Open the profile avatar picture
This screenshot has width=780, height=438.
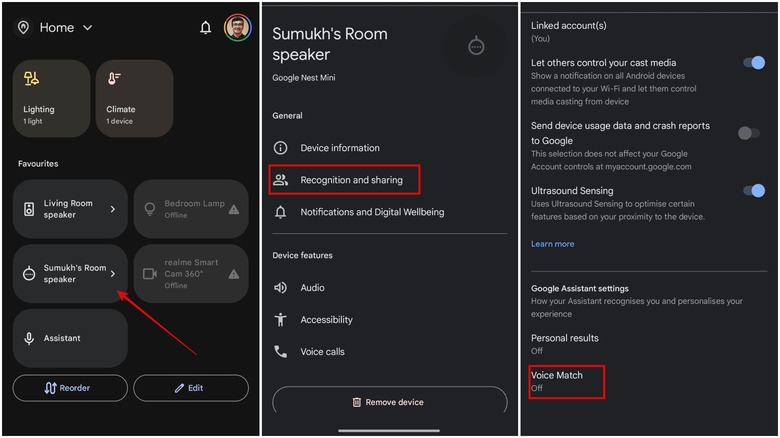[238, 28]
